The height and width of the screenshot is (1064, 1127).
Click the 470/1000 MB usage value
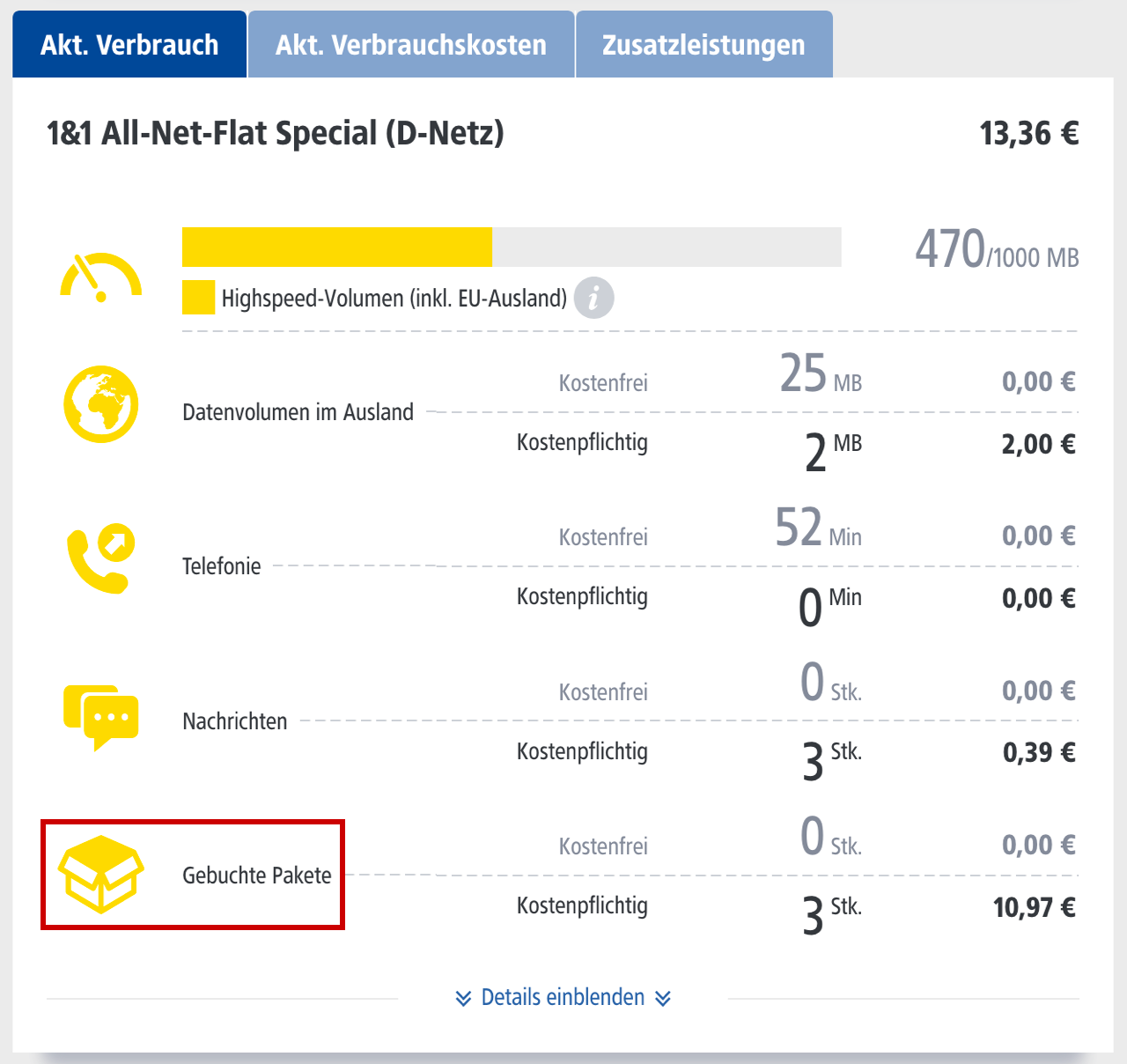tap(997, 249)
